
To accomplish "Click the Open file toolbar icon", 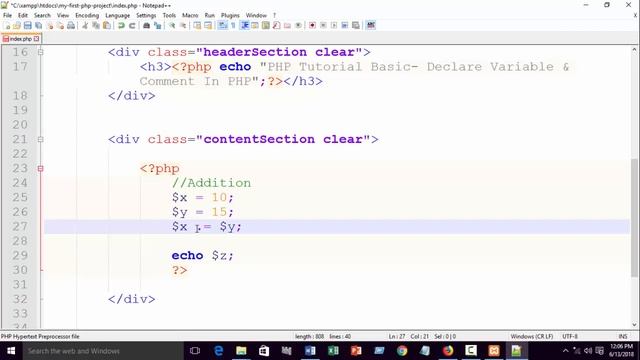I will (17, 26).
